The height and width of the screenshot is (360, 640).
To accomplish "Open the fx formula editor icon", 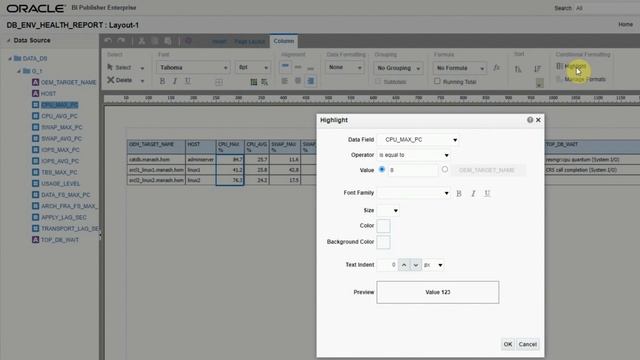I will tap(496, 68).
